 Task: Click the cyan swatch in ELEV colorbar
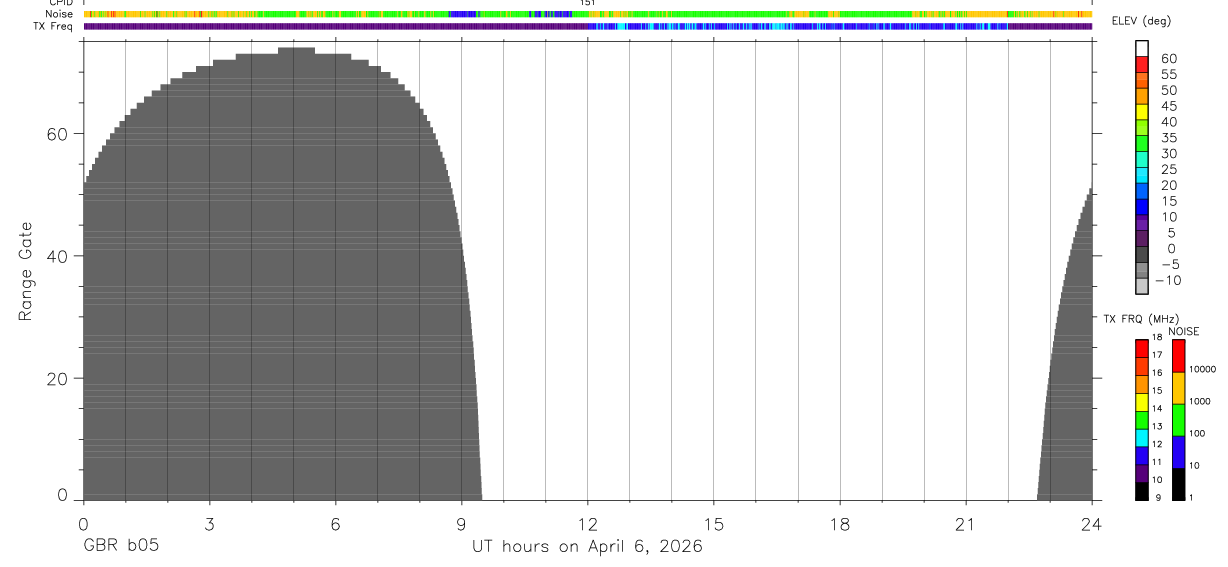coord(1142,173)
